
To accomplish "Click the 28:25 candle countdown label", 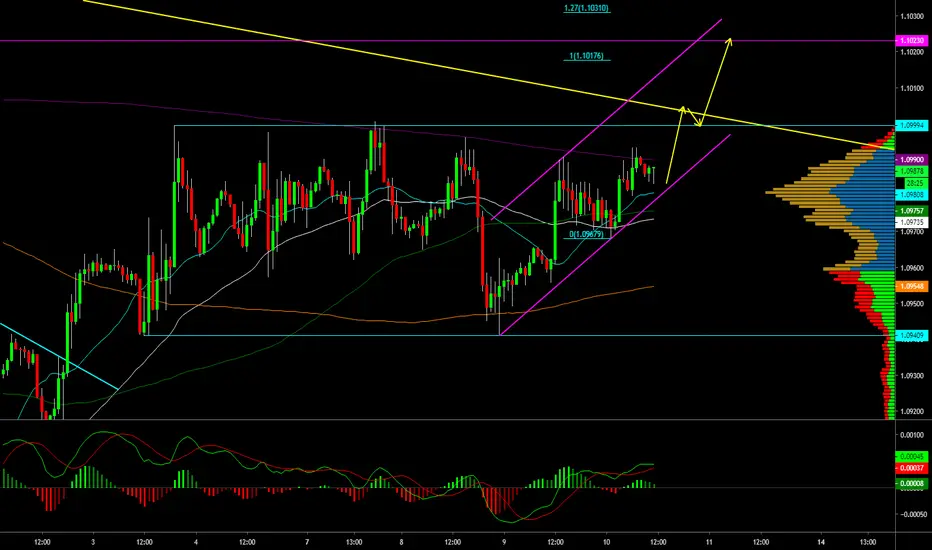I will (914, 183).
